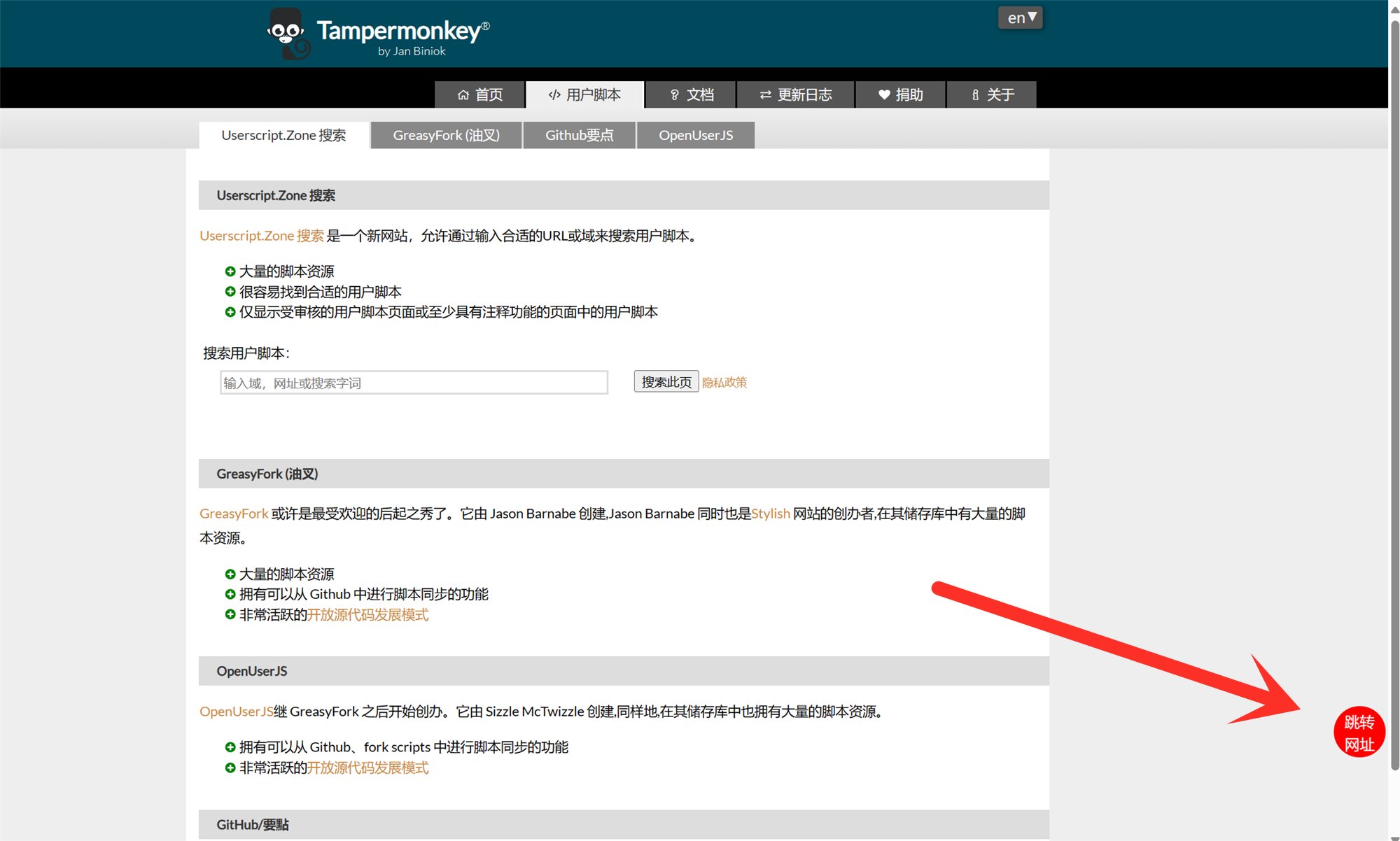Open the 更新日志 changelog tab
This screenshot has width=1400, height=841.
[x=795, y=94]
